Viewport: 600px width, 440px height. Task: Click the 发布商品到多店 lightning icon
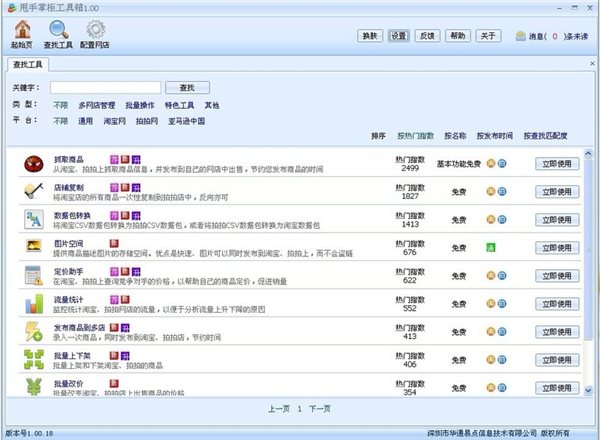pyautogui.click(x=34, y=331)
